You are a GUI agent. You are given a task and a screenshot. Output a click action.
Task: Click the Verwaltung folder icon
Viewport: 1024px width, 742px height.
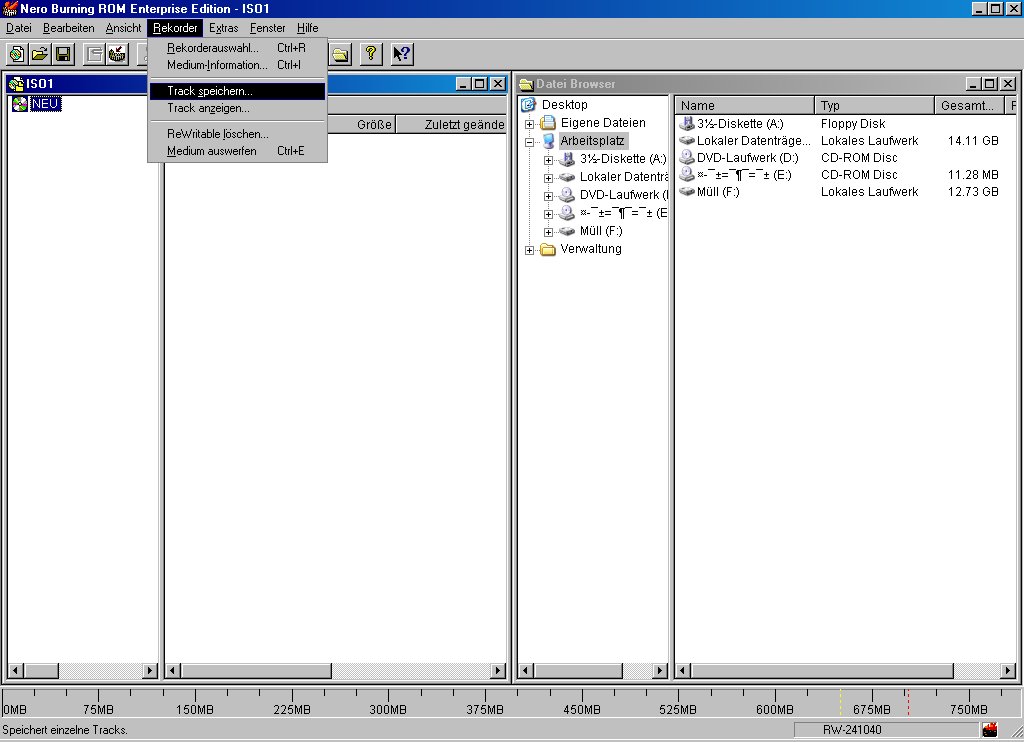549,249
